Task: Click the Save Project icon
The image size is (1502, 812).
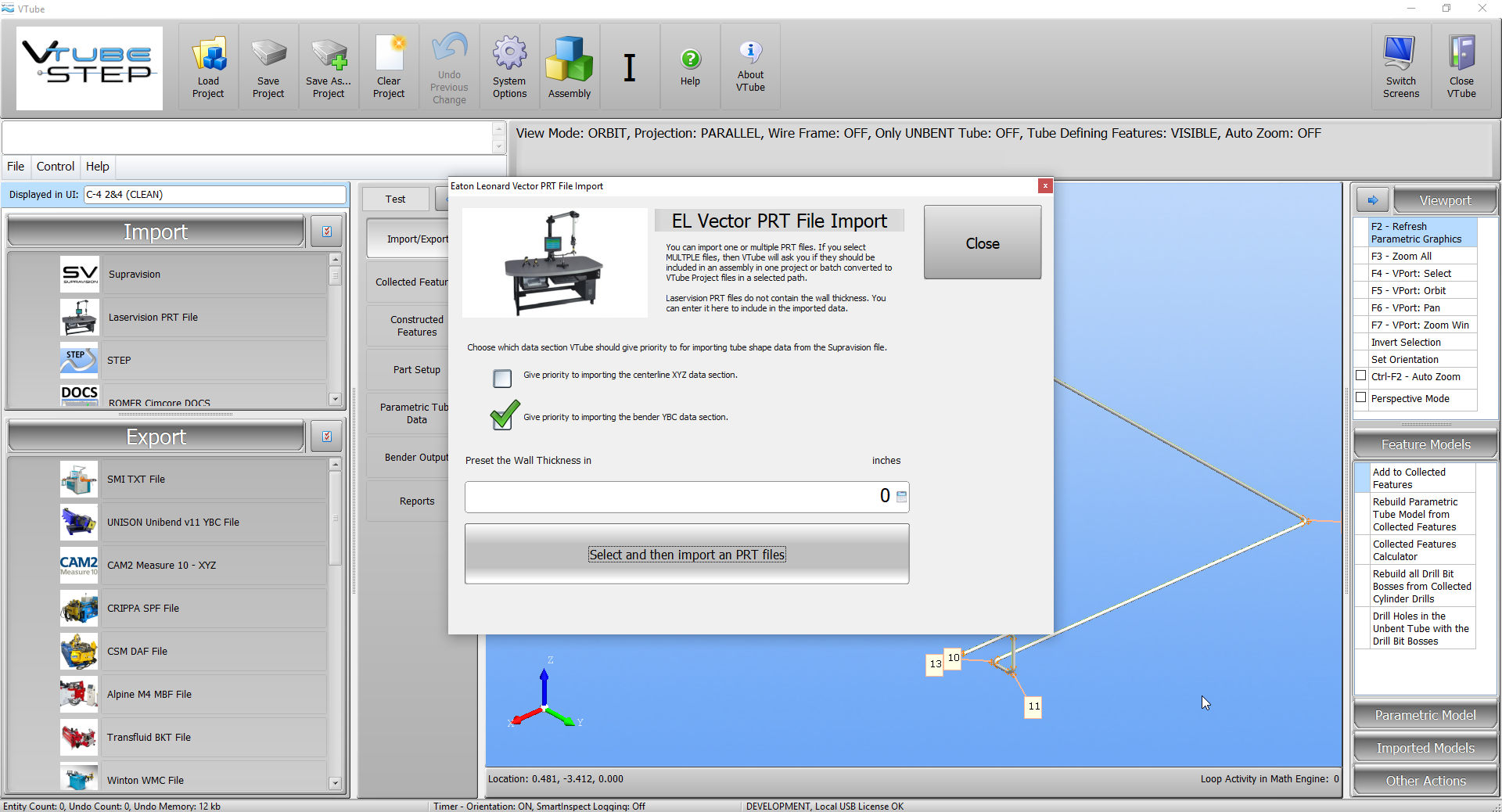Action: 268,55
